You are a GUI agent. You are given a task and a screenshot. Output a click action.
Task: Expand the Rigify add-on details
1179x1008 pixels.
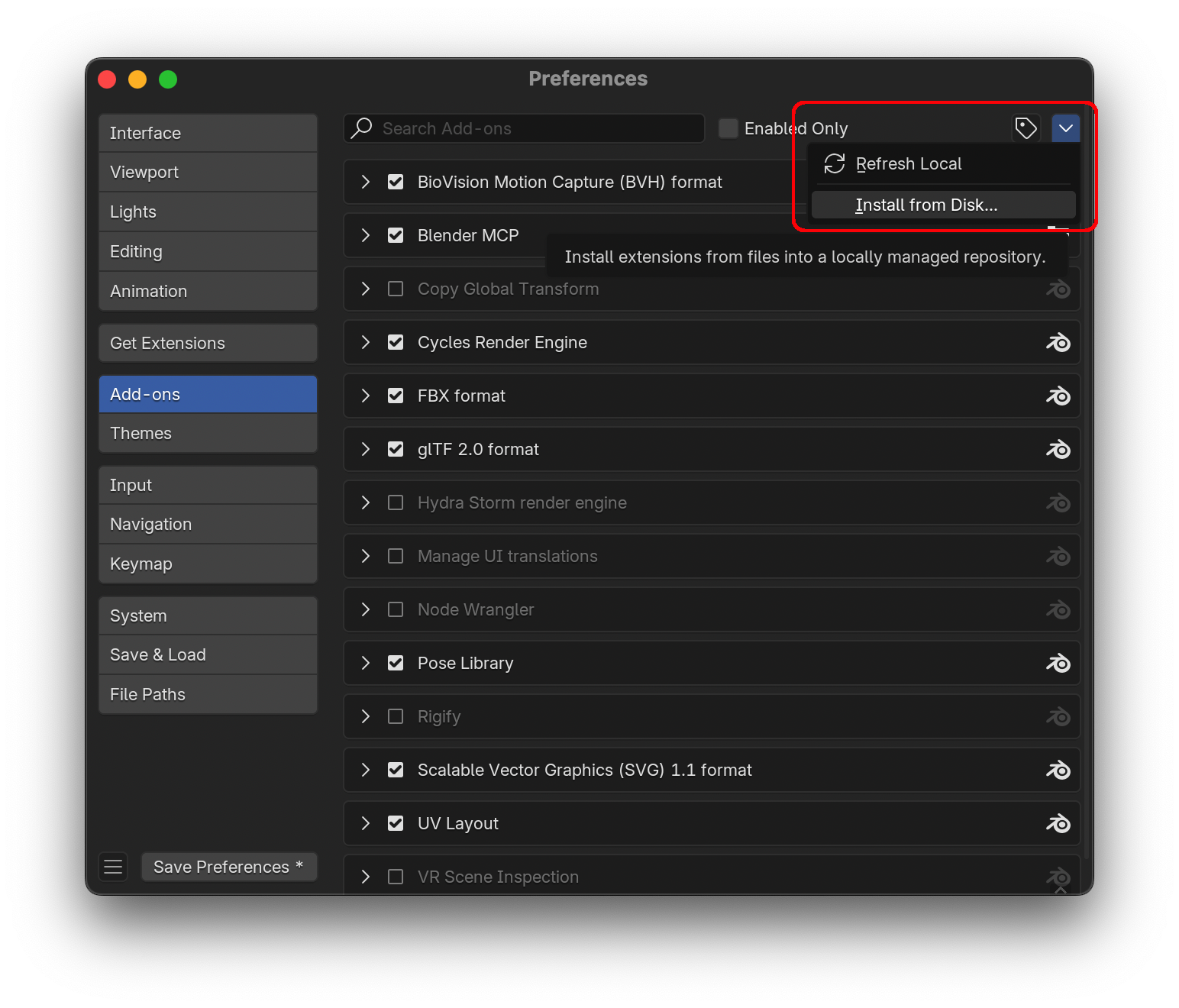click(366, 716)
